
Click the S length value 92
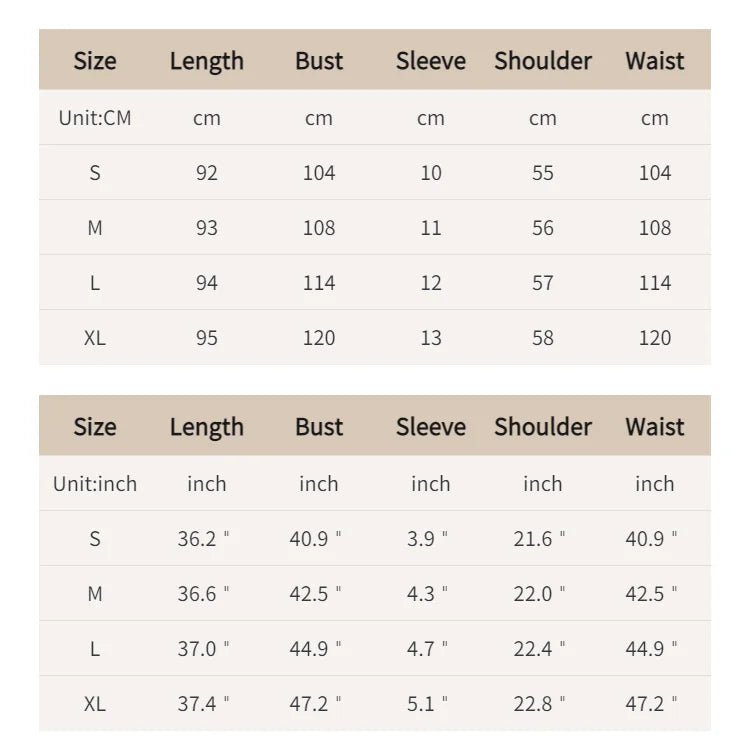click(207, 173)
